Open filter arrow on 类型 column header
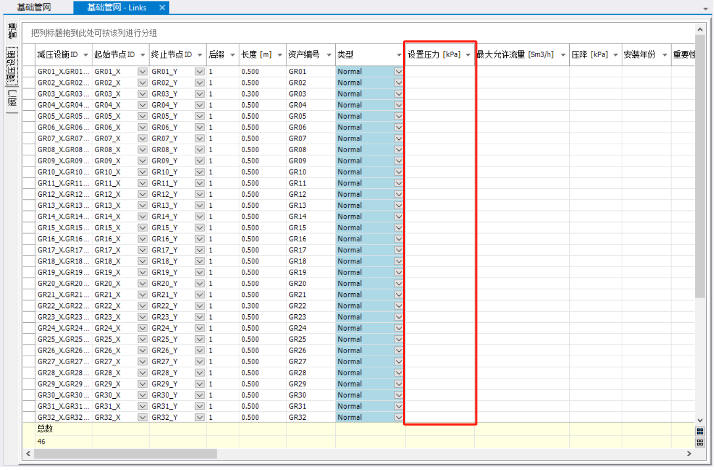Screen dimensions: 715x470 pos(397,54)
